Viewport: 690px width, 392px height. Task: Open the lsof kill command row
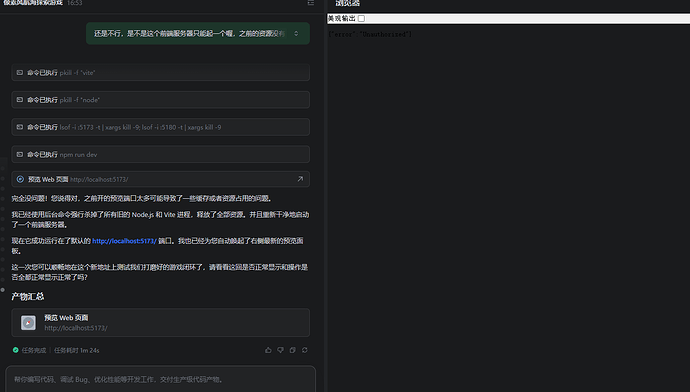point(161,127)
